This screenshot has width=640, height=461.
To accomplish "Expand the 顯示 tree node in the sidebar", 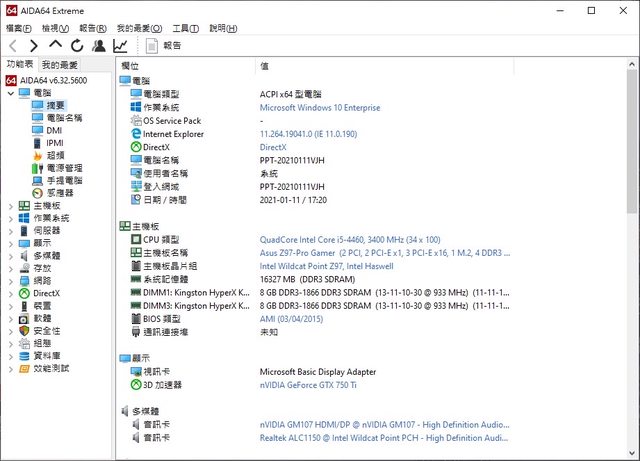I will (x=11, y=244).
